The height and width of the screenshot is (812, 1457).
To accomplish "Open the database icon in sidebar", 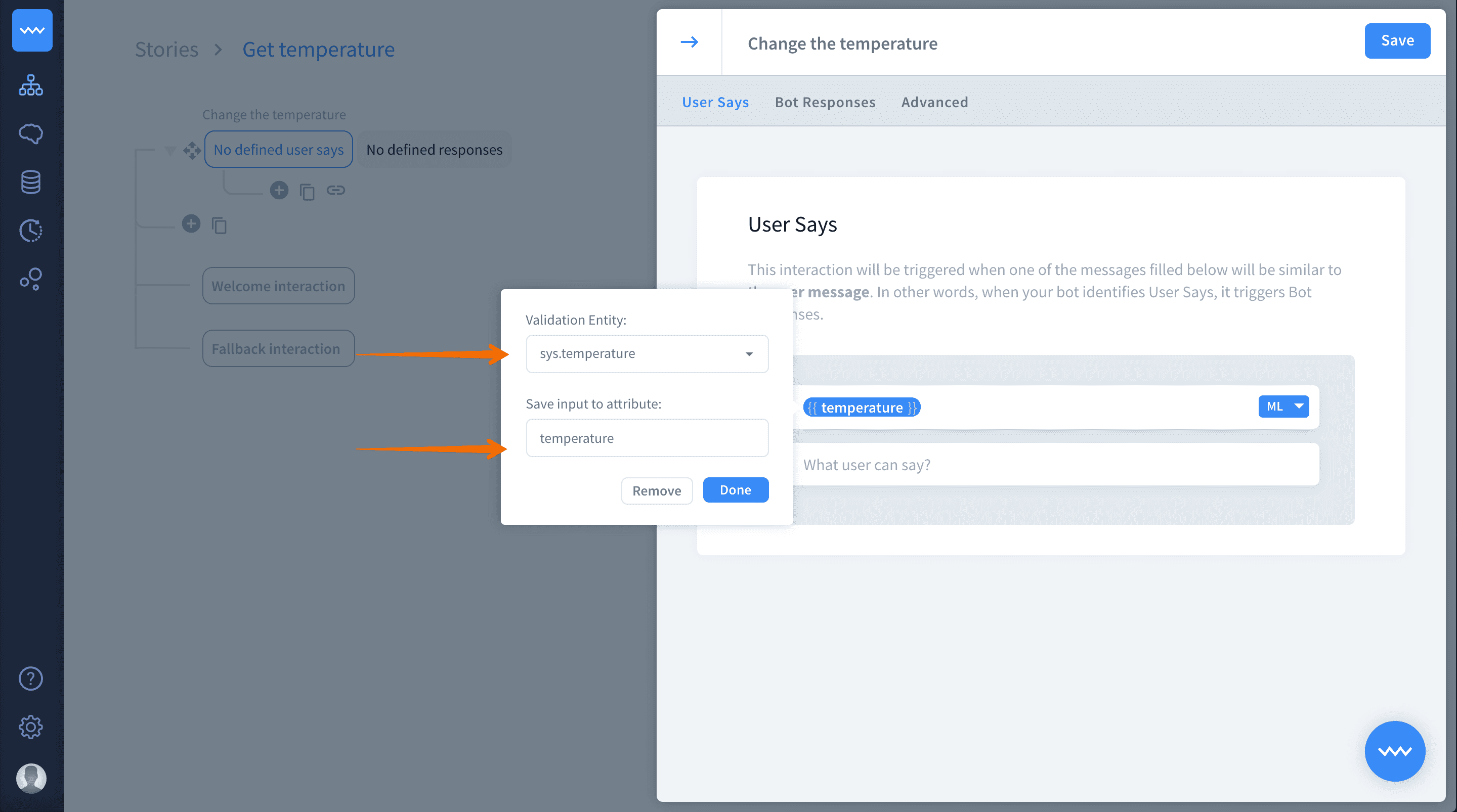I will pos(30,182).
